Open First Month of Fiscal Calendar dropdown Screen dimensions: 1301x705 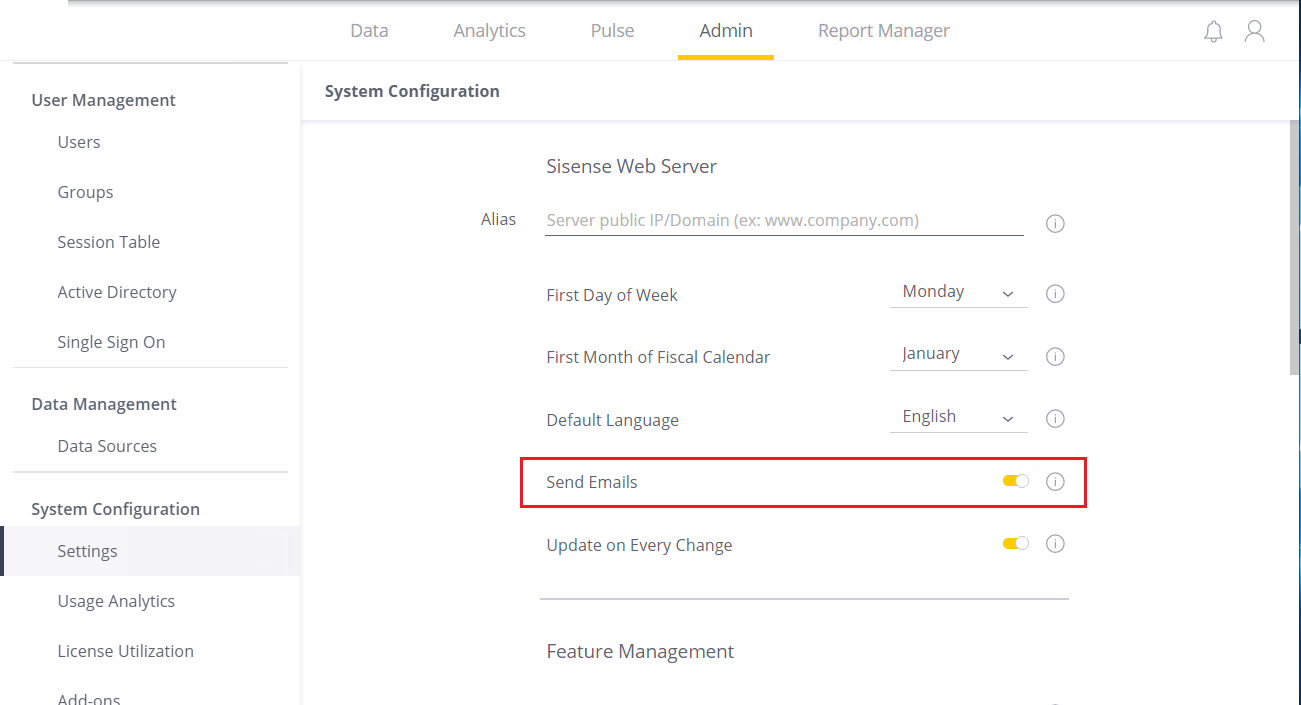click(958, 355)
